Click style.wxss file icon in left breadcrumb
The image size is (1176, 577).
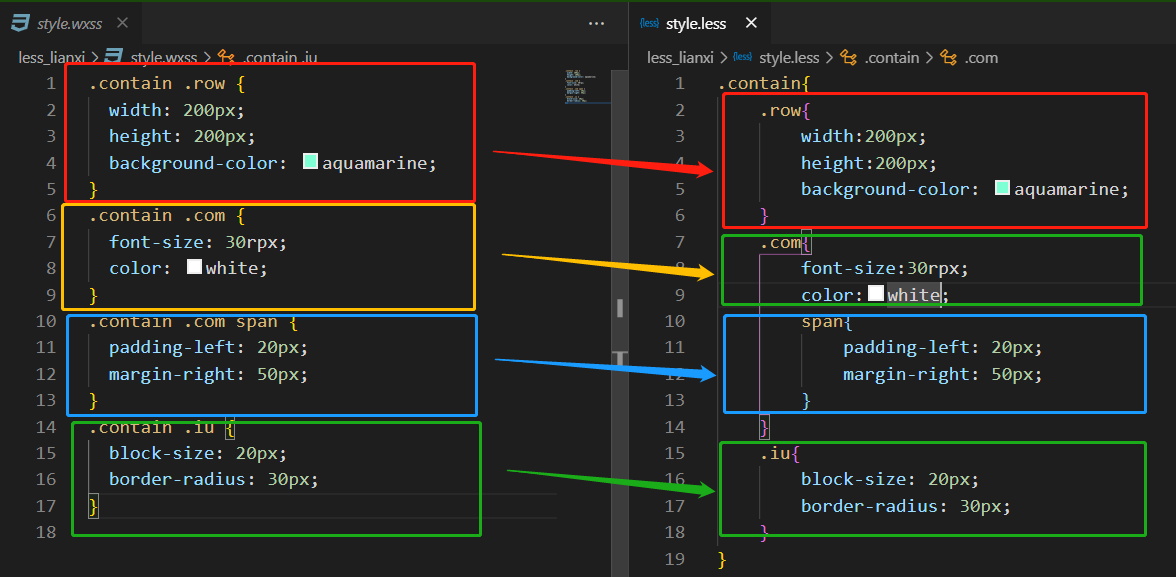pyautogui.click(x=113, y=58)
